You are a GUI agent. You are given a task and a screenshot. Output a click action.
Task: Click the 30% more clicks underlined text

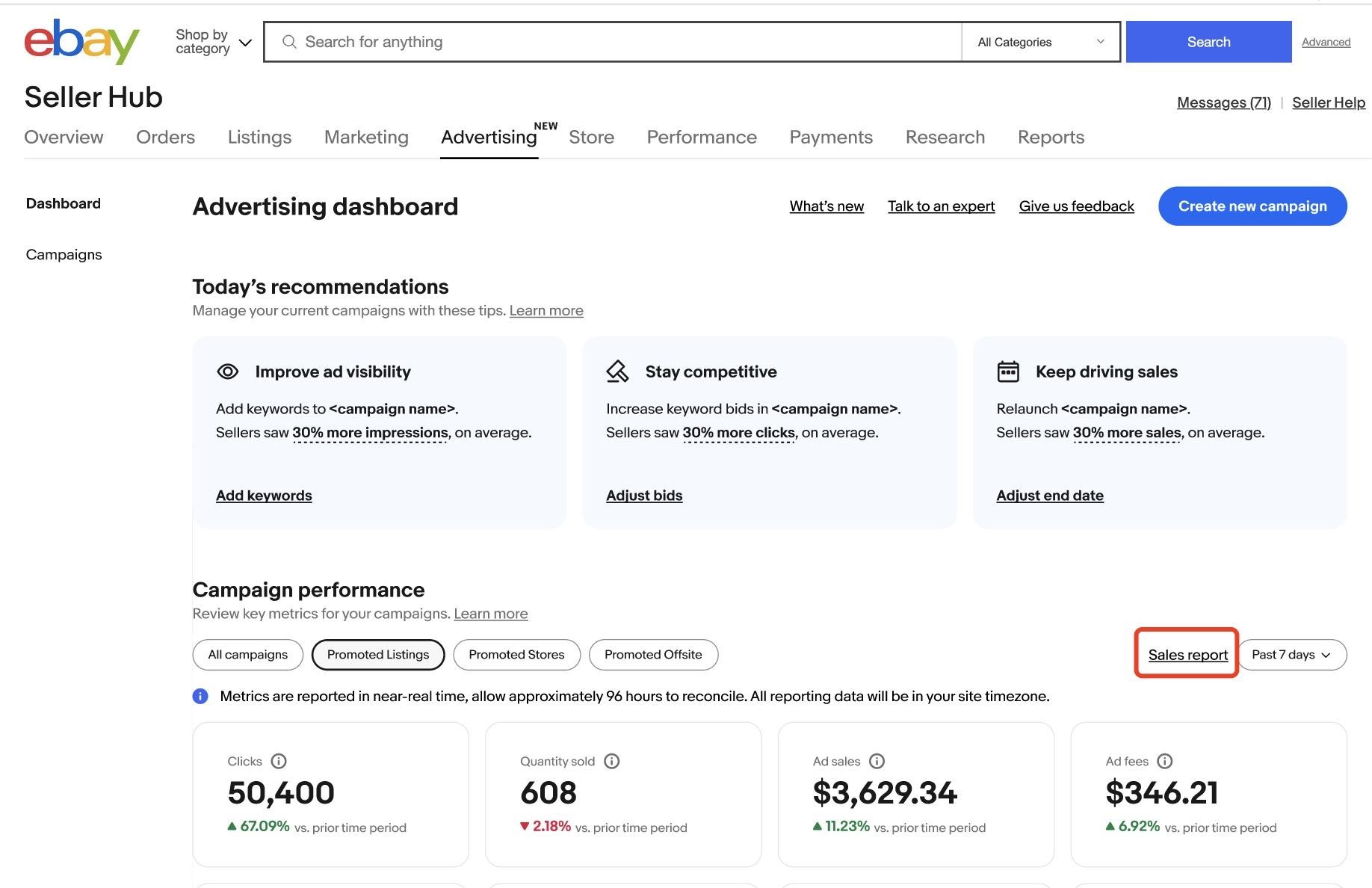point(739,433)
